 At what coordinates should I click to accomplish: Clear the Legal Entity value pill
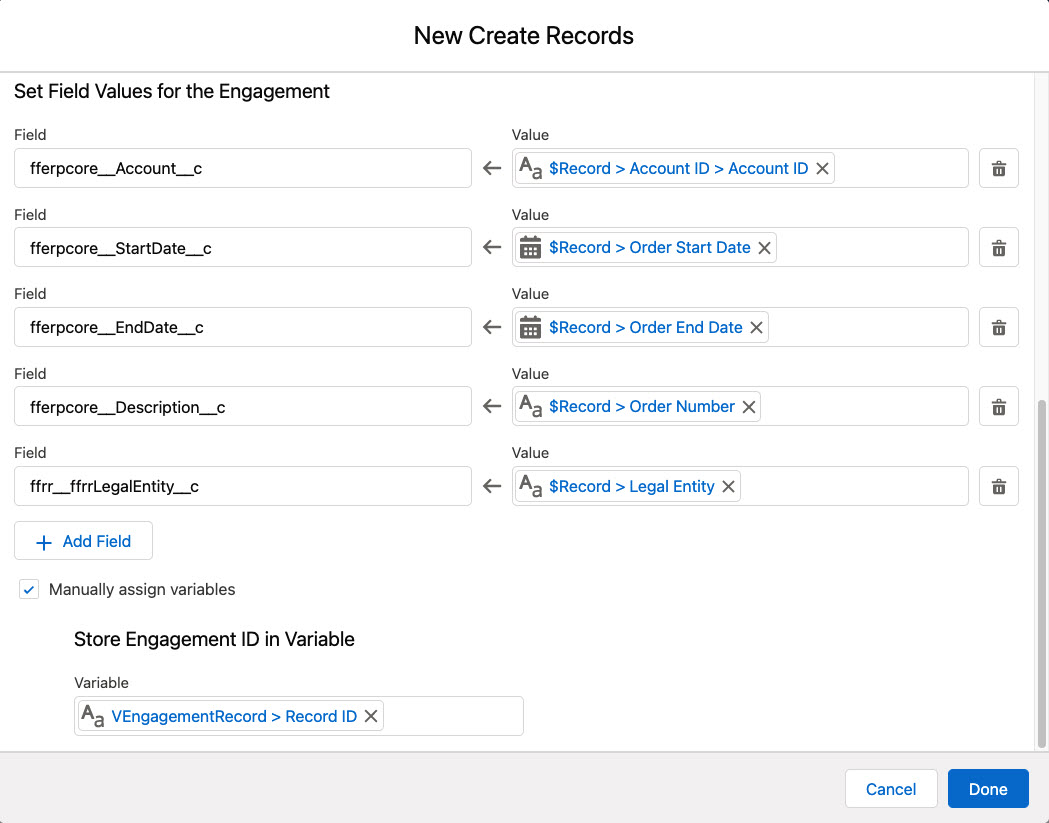(728, 487)
